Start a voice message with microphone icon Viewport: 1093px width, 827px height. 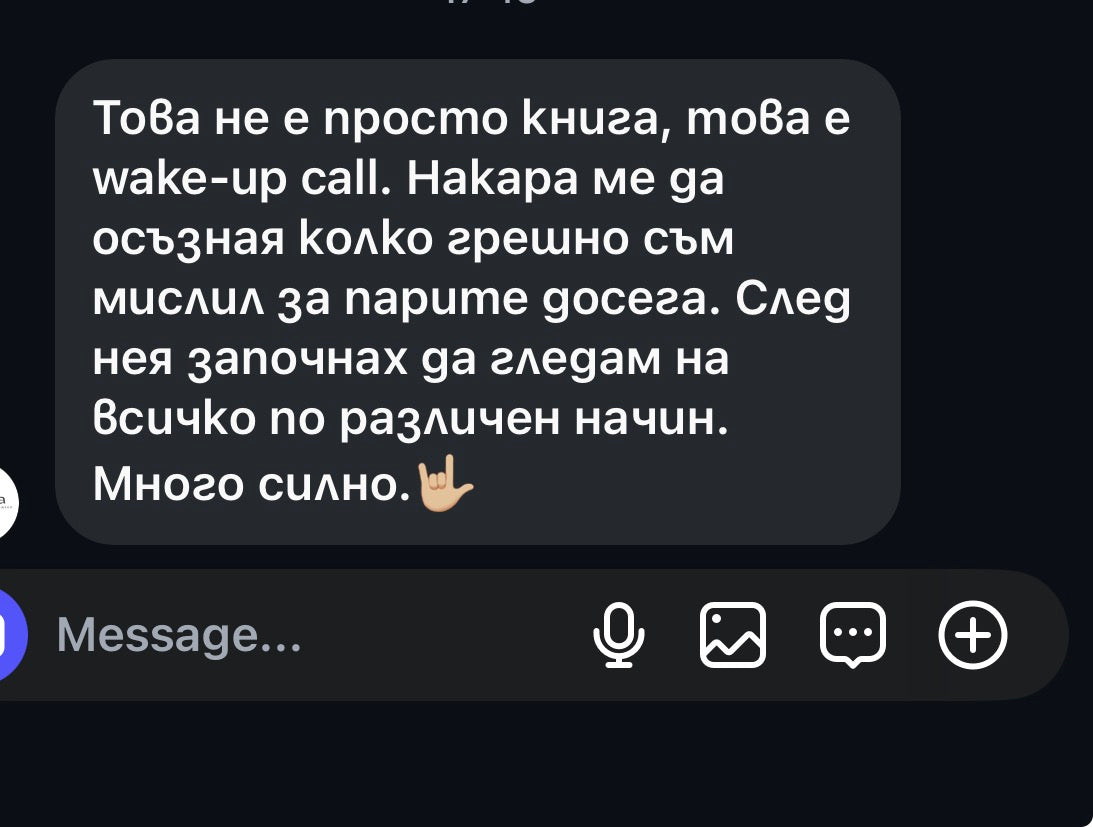(x=618, y=635)
